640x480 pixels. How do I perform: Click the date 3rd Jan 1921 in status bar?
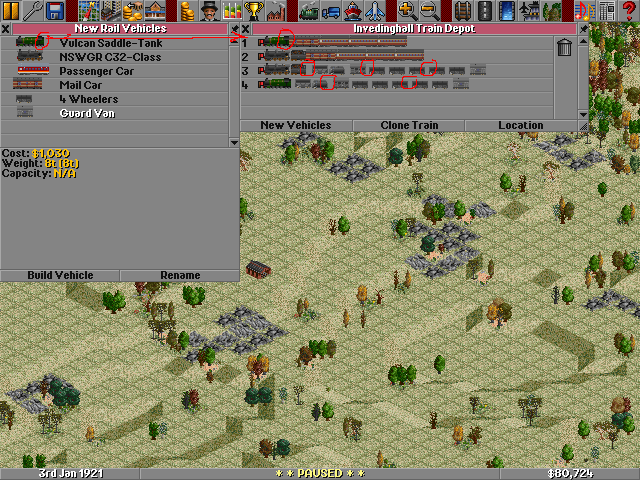click(71, 473)
